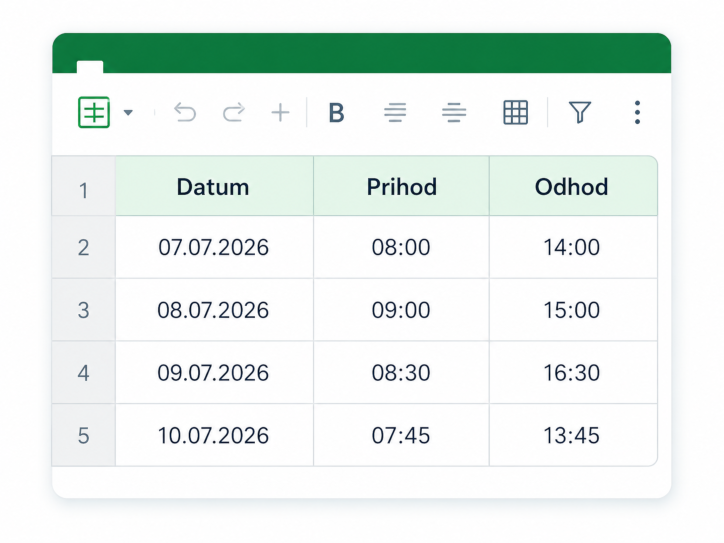Click the plus icon to add
The image size is (724, 543).
[x=280, y=112]
